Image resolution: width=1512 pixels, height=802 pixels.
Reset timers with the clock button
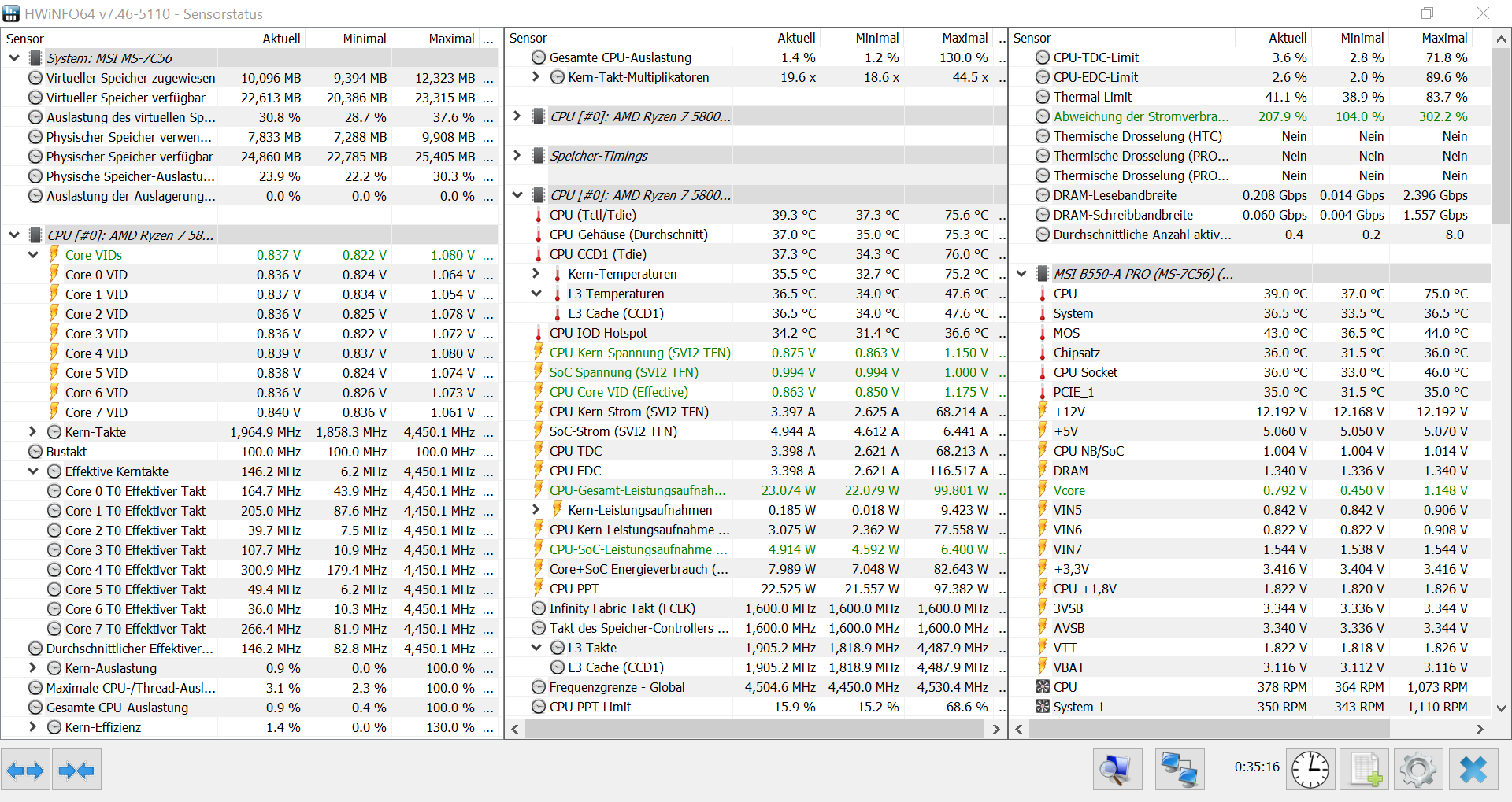[1310, 770]
